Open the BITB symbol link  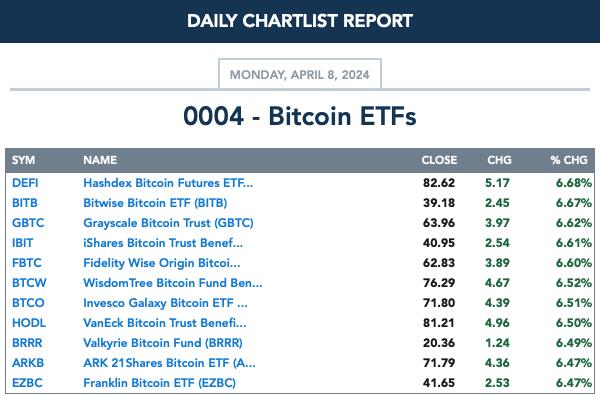[25, 203]
